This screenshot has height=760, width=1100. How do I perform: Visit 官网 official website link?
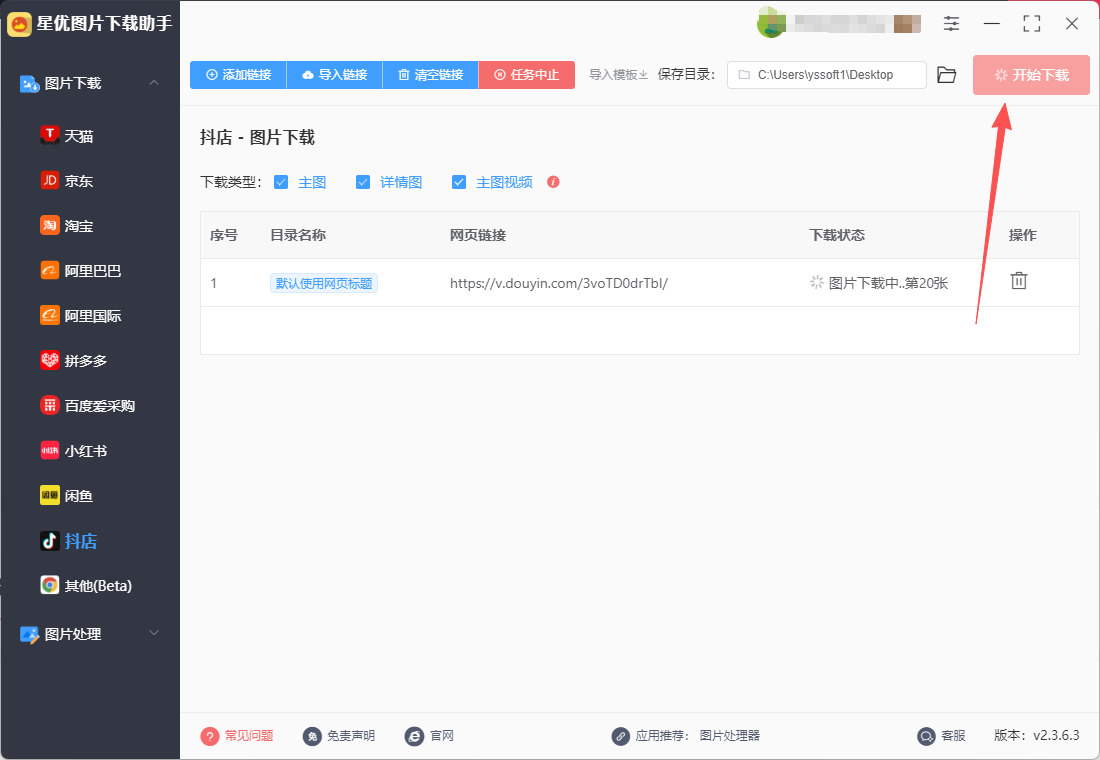(x=429, y=735)
